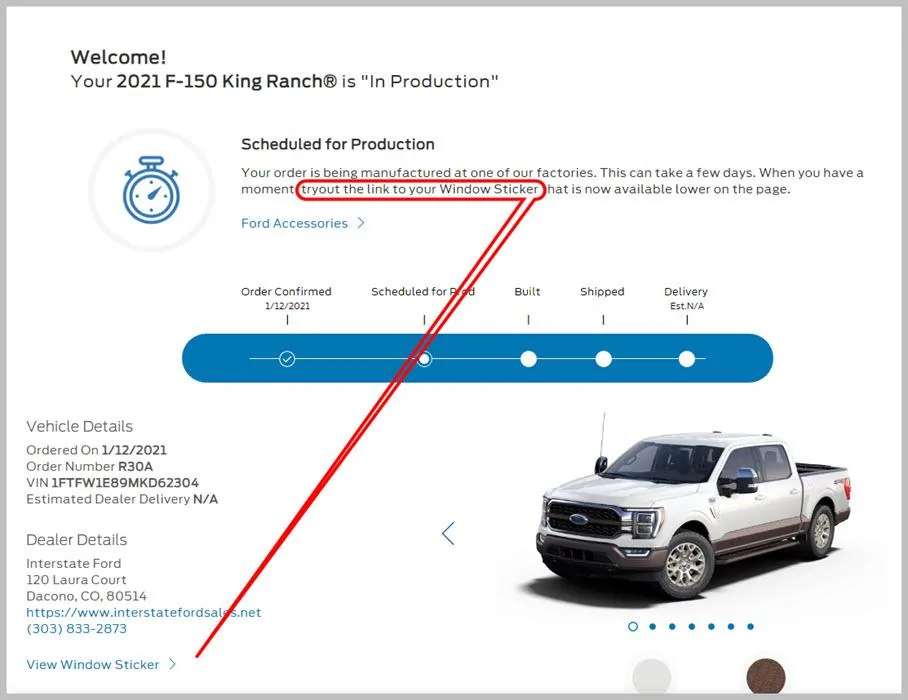Image resolution: width=908 pixels, height=700 pixels.
Task: Select the Scheduled for Prod step marker
Action: click(x=424, y=359)
